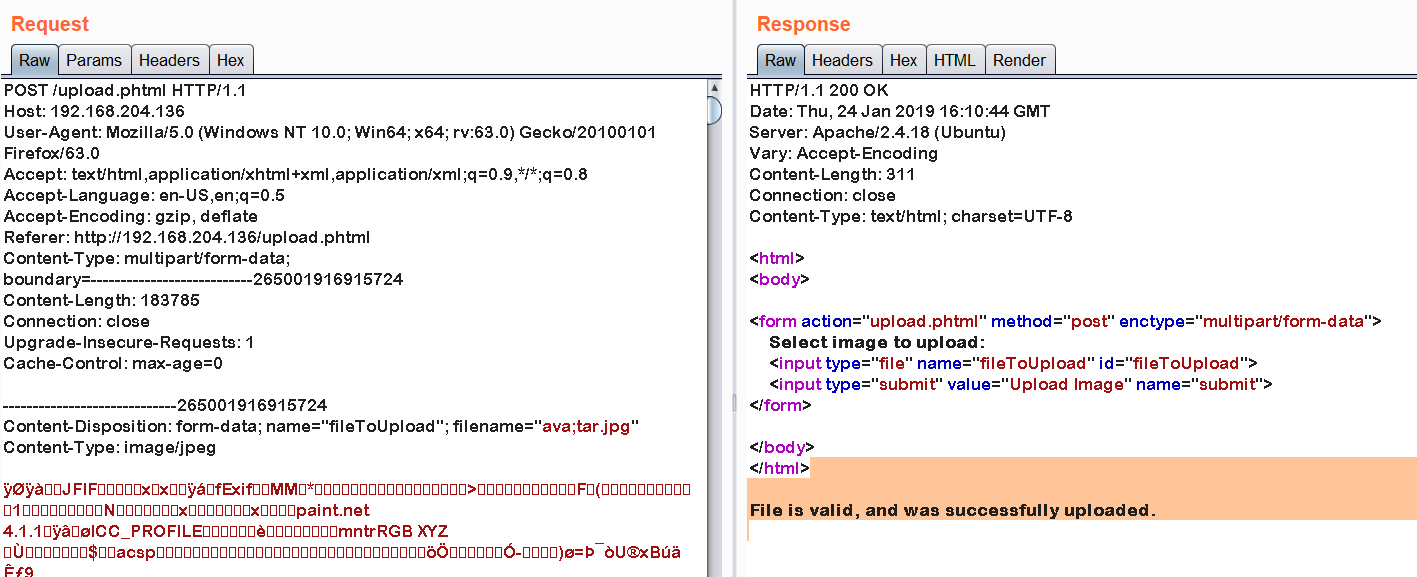Click the 'HTTP/1.1 200 OK' status line

(819, 90)
